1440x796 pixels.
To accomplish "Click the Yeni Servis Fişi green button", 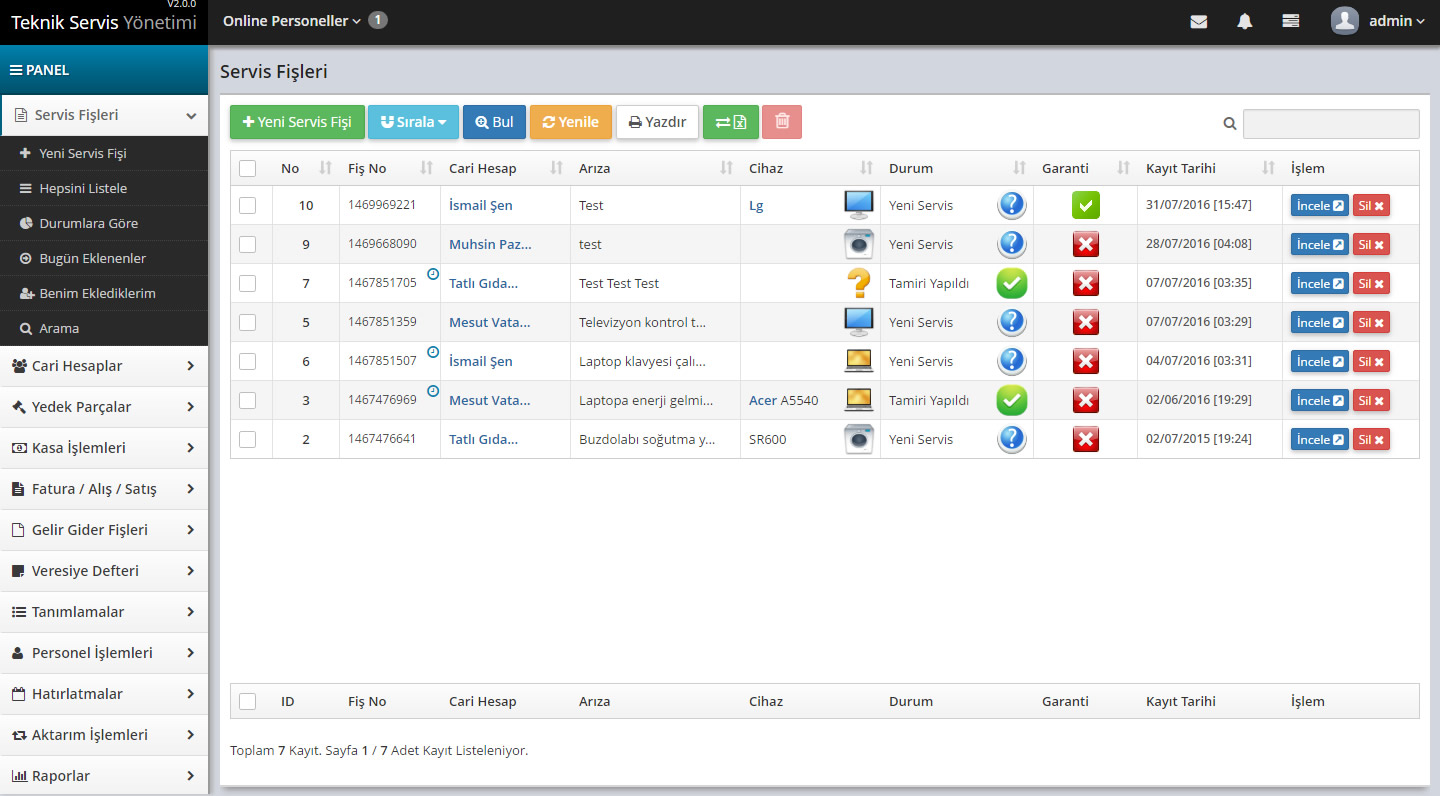I will pos(297,122).
